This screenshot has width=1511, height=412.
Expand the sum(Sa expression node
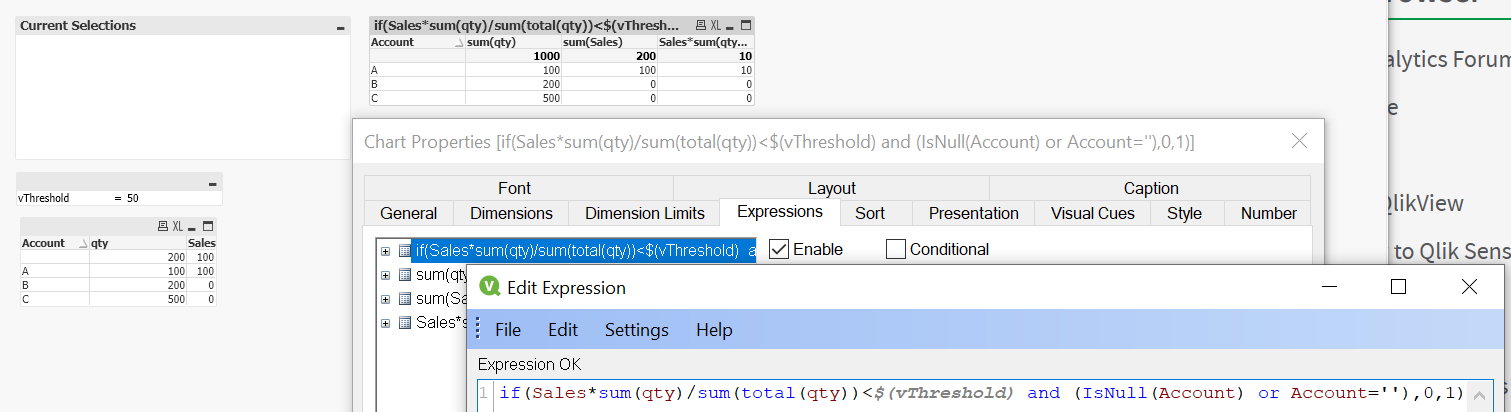click(386, 298)
